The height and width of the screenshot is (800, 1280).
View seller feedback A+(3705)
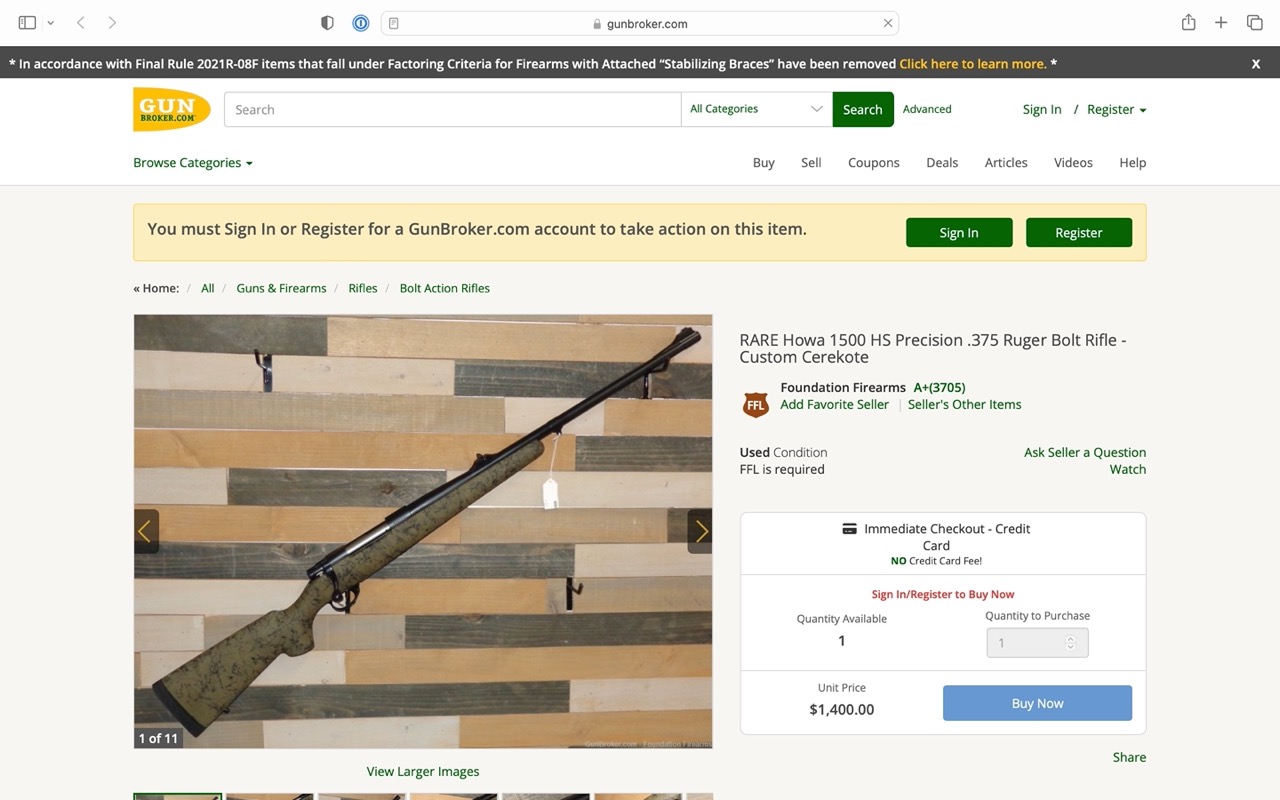point(939,387)
